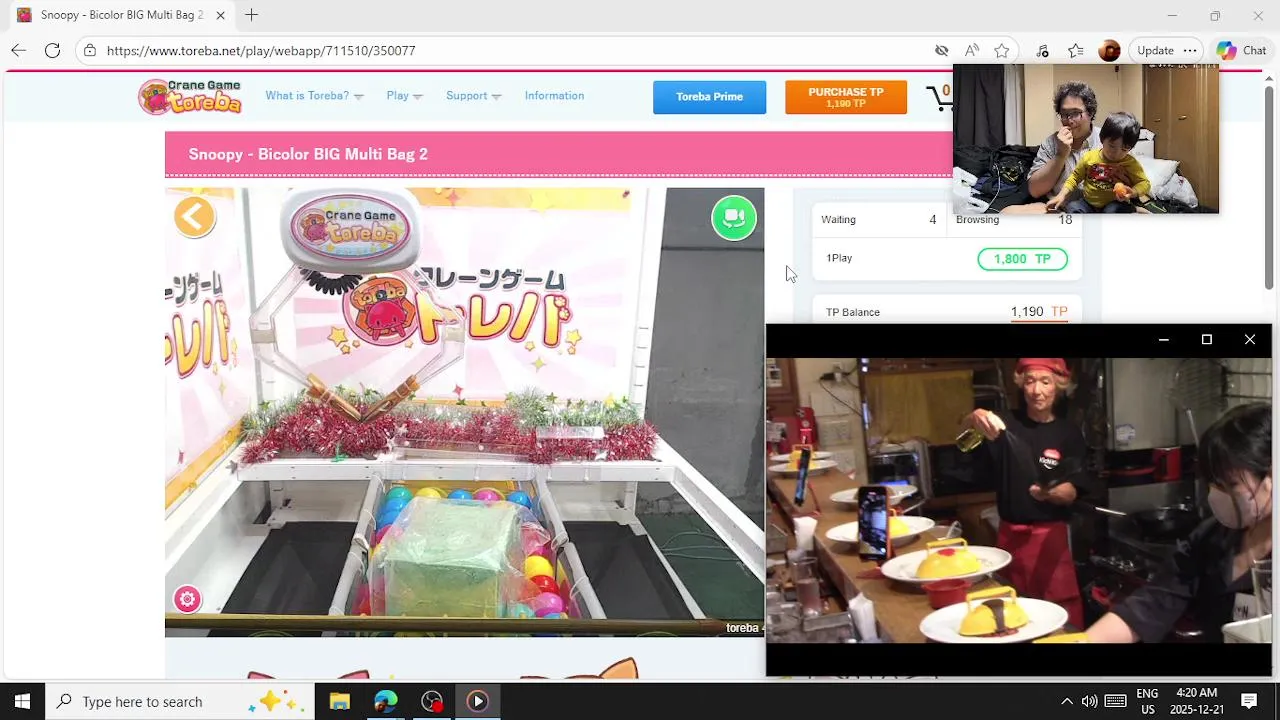Open the ENG US language indicator
This screenshot has height=720, width=1280.
(1147, 701)
